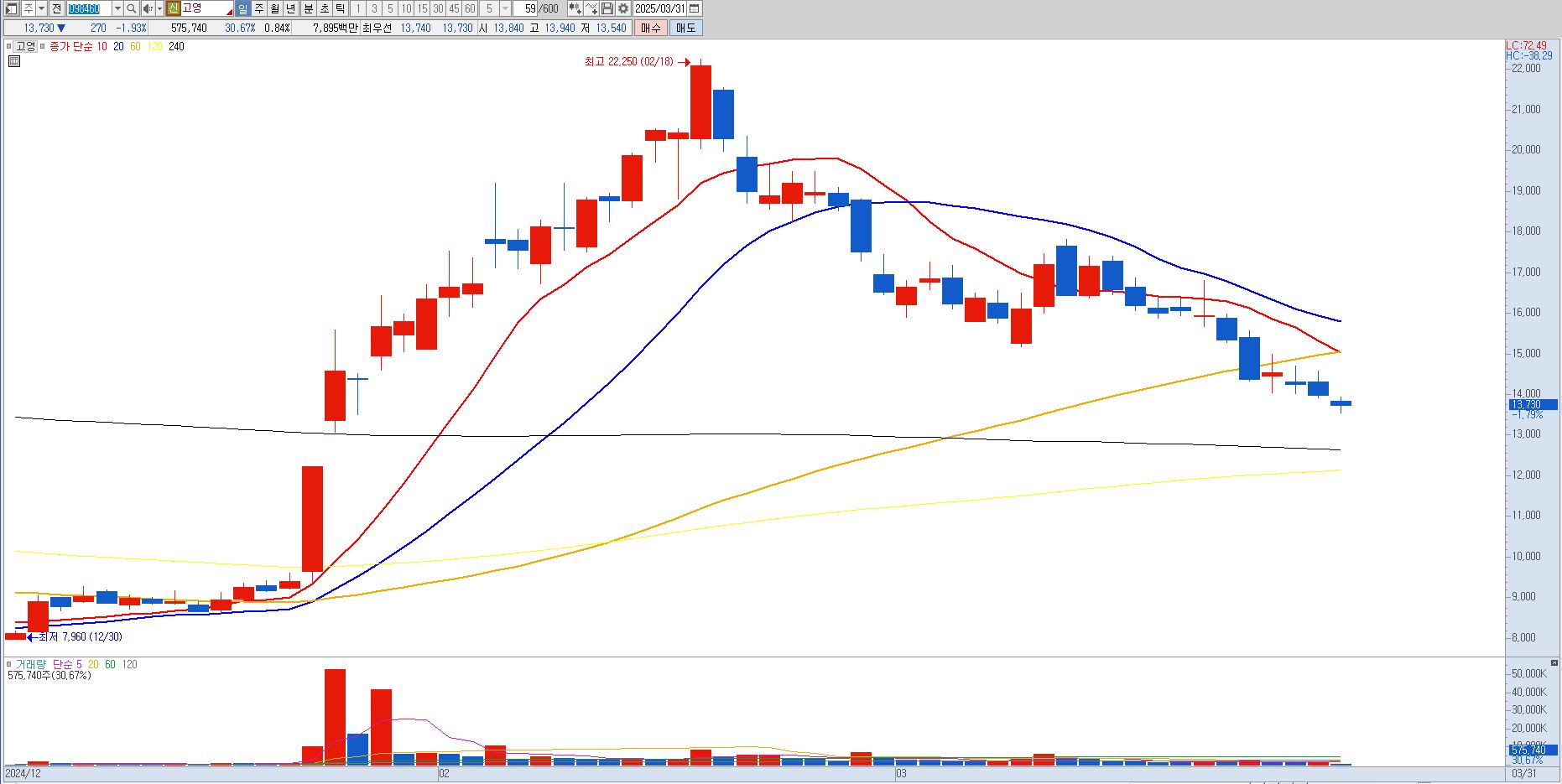Select the 30 interval button
Screen dimensions: 1562x784
click(438, 8)
